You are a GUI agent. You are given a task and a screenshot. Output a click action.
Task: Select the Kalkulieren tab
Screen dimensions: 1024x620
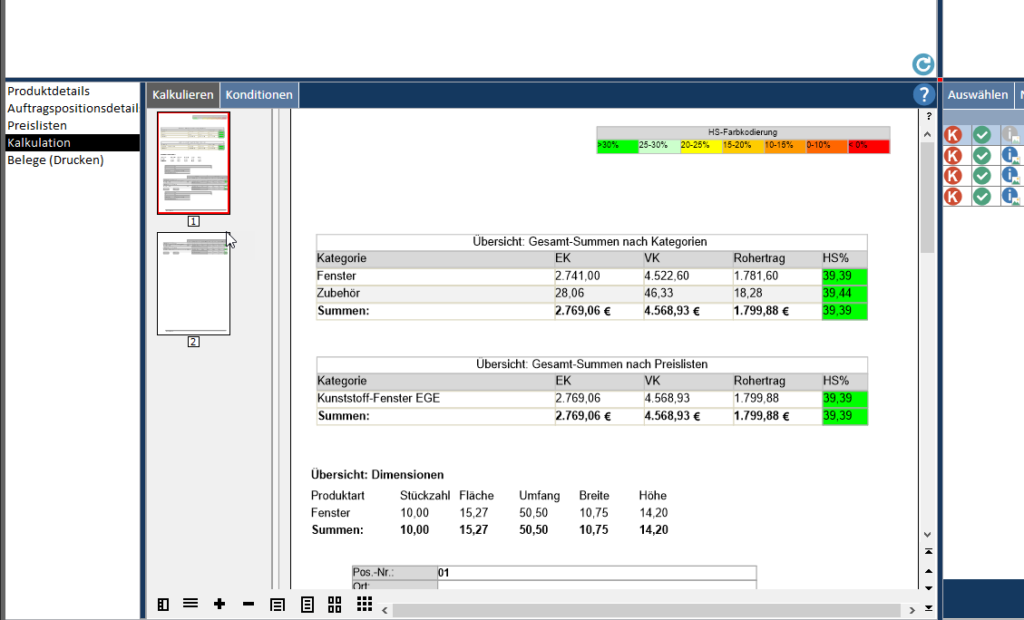pos(182,95)
